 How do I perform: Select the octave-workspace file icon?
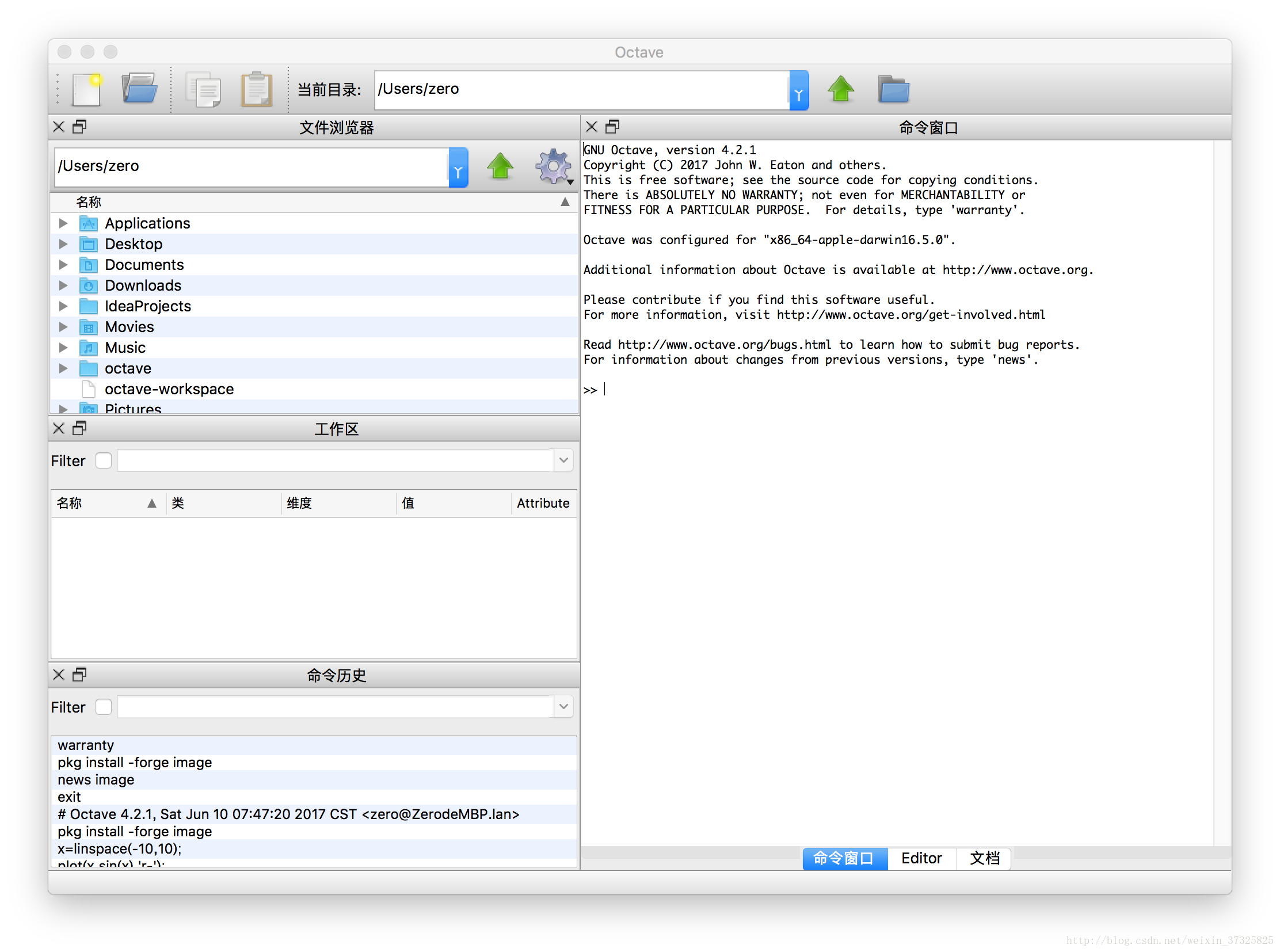(x=88, y=390)
